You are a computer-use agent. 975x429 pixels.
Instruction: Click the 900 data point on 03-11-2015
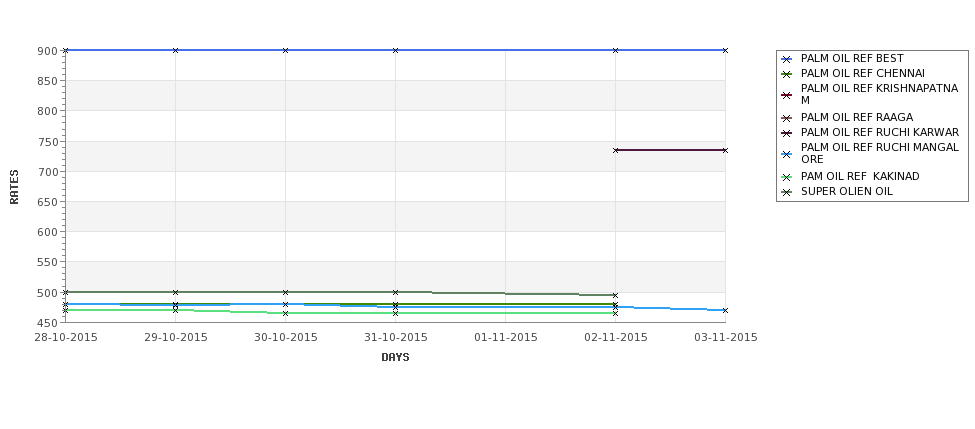tap(725, 50)
